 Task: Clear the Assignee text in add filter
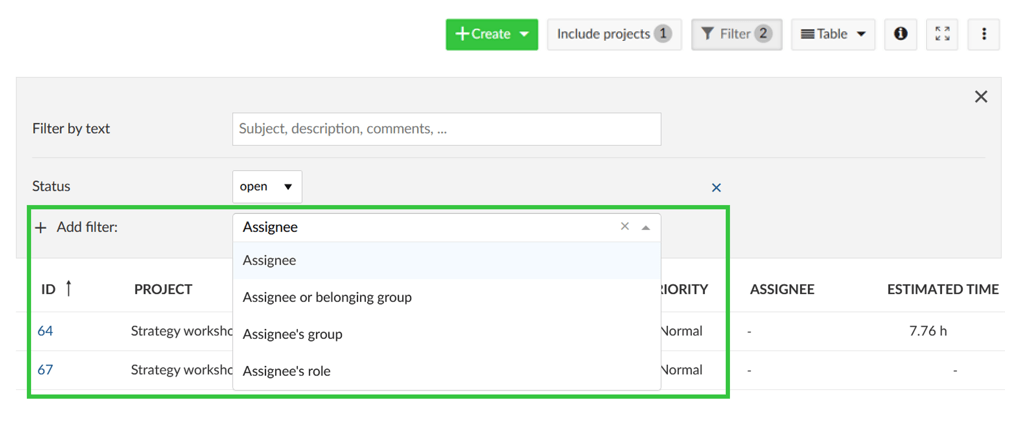(x=625, y=227)
